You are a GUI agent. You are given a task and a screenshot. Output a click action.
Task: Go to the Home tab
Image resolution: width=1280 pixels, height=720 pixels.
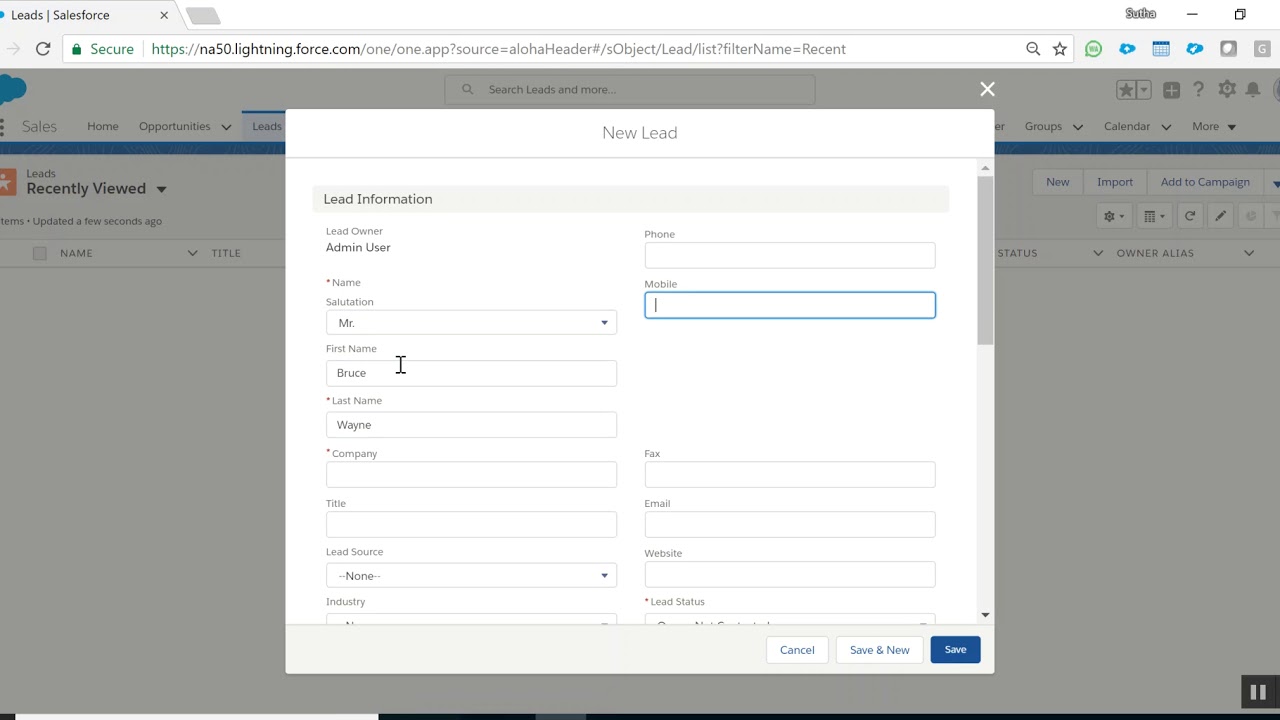click(x=103, y=127)
